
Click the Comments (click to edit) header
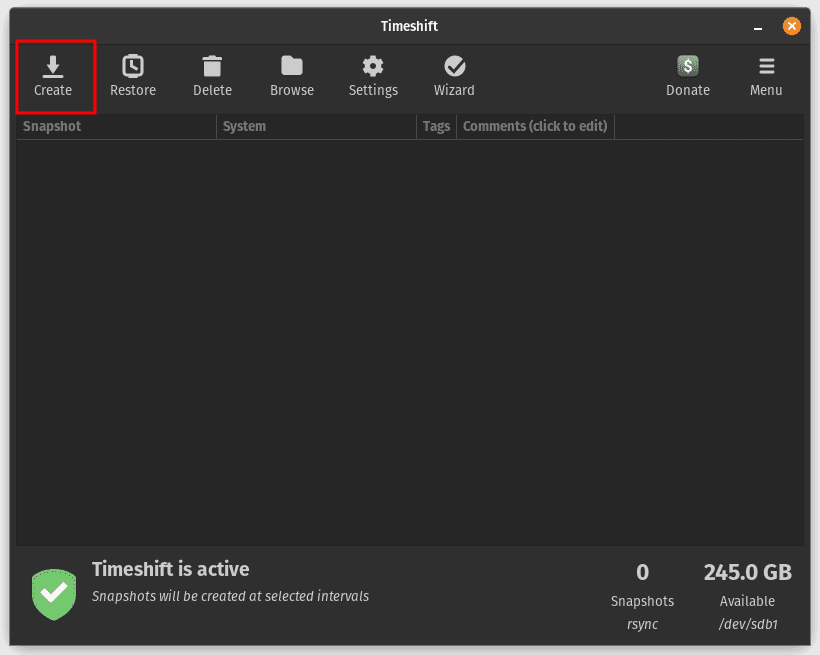coord(536,127)
